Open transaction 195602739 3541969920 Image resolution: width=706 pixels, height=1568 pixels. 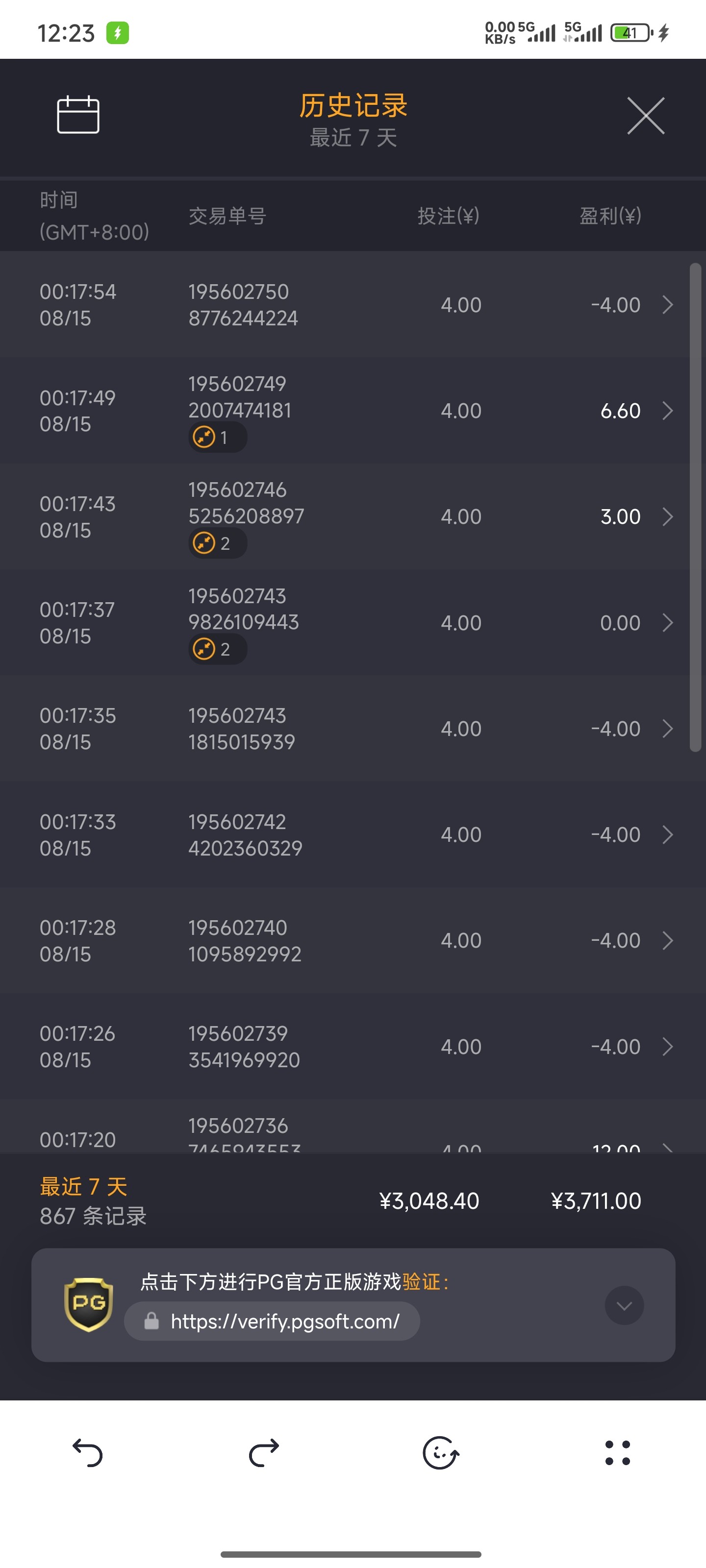click(244, 1046)
